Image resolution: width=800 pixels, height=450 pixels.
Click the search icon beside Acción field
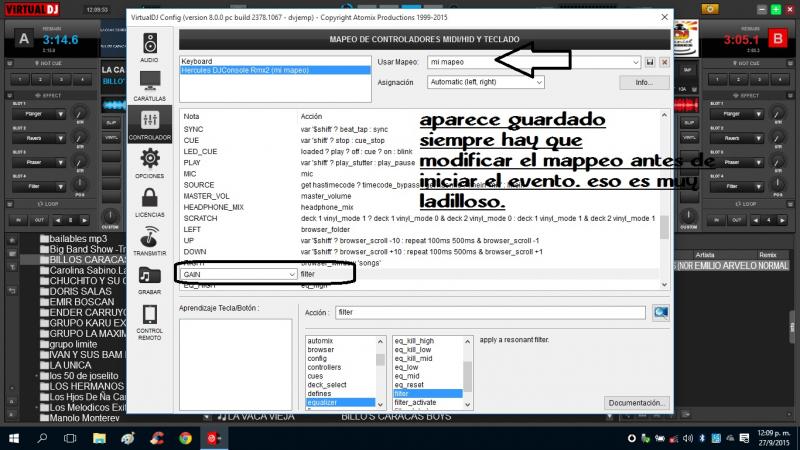(661, 312)
